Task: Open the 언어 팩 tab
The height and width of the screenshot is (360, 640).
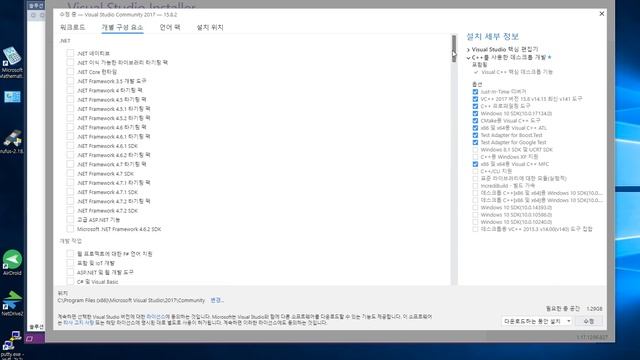Action: [170, 27]
